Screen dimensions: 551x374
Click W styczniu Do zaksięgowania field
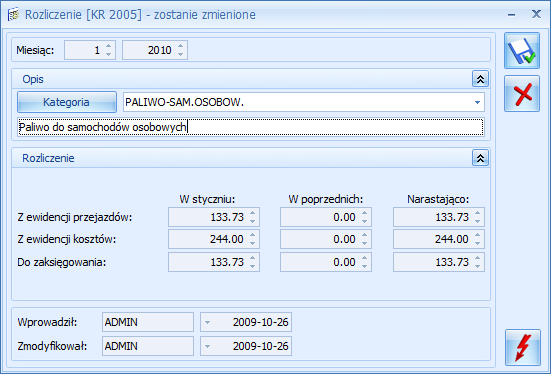(x=214, y=262)
